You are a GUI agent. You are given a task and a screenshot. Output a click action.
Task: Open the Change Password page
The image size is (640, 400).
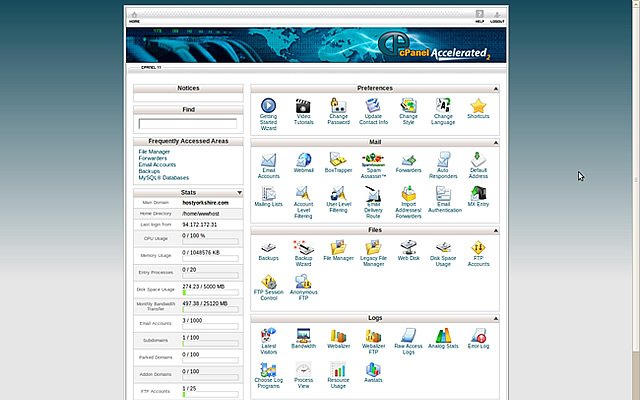point(338,111)
